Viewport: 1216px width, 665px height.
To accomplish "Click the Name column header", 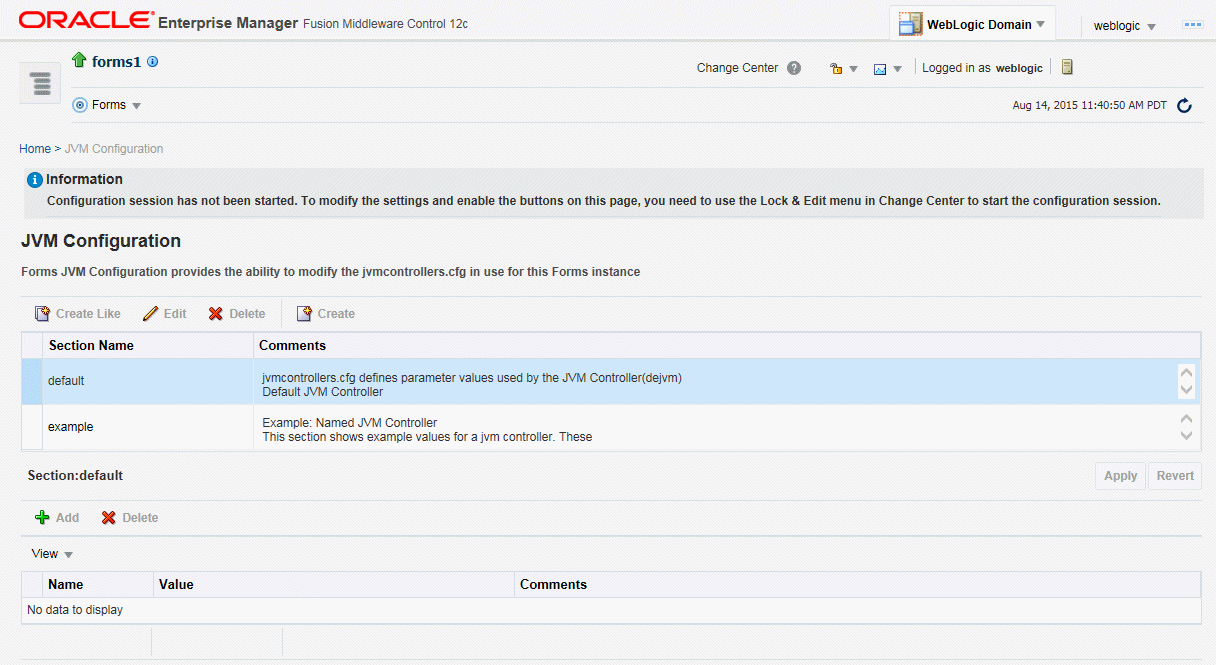I will click(x=98, y=584).
